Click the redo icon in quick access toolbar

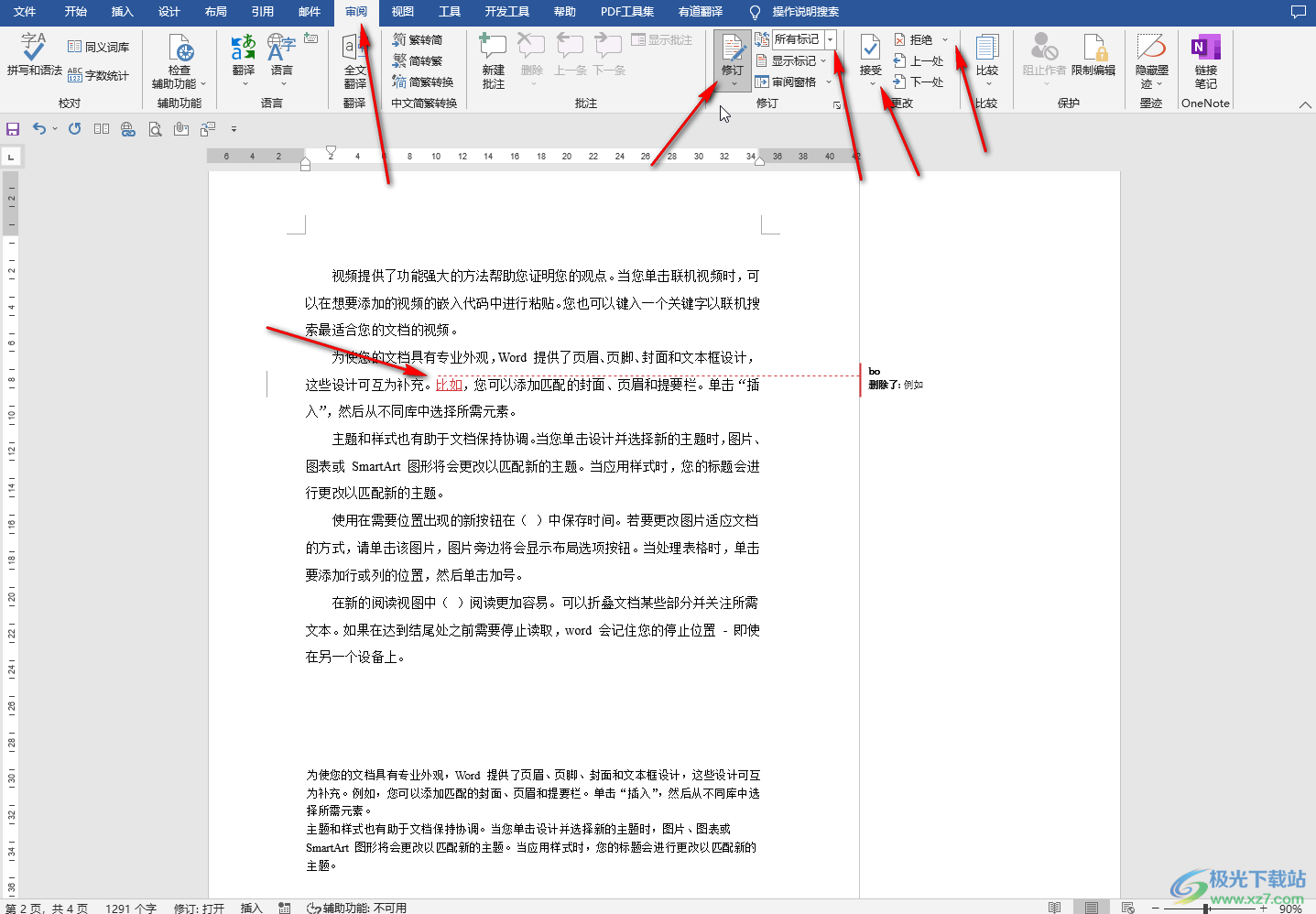[75, 129]
